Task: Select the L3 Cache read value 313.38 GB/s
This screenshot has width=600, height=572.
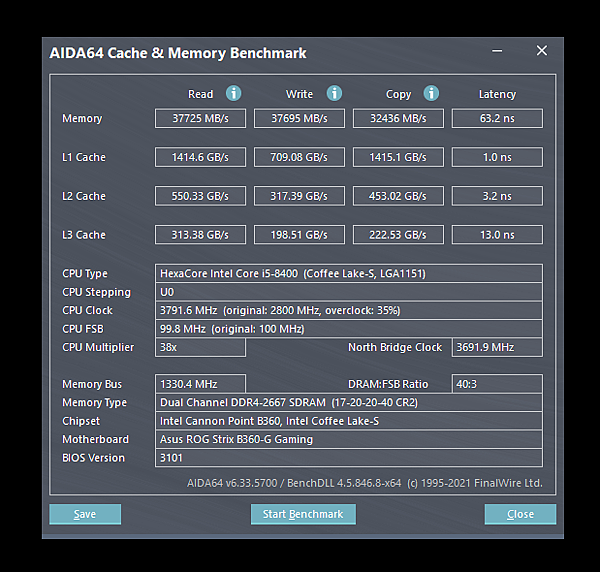Action: (200, 235)
